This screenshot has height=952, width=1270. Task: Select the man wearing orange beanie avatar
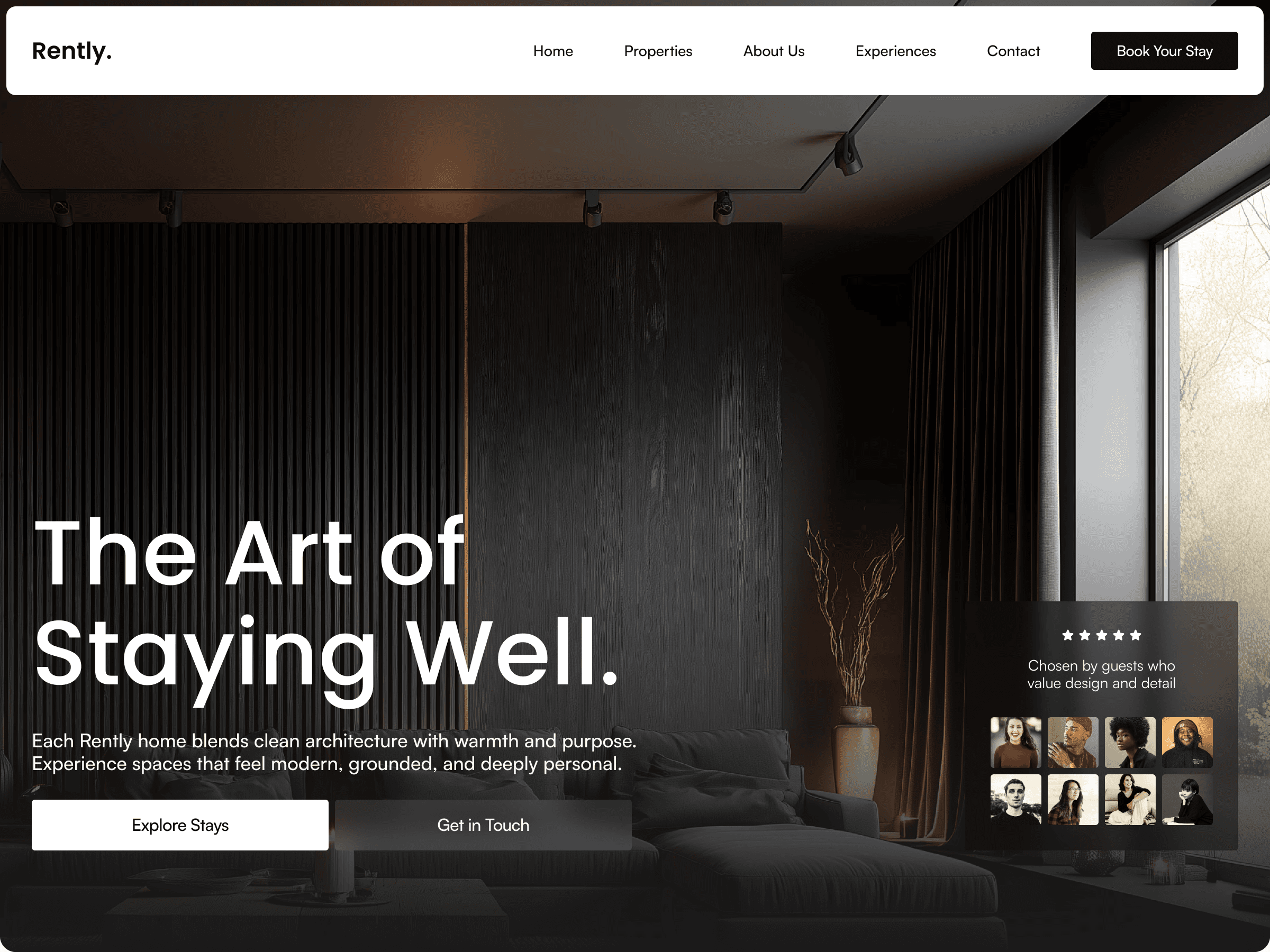click(x=1073, y=742)
